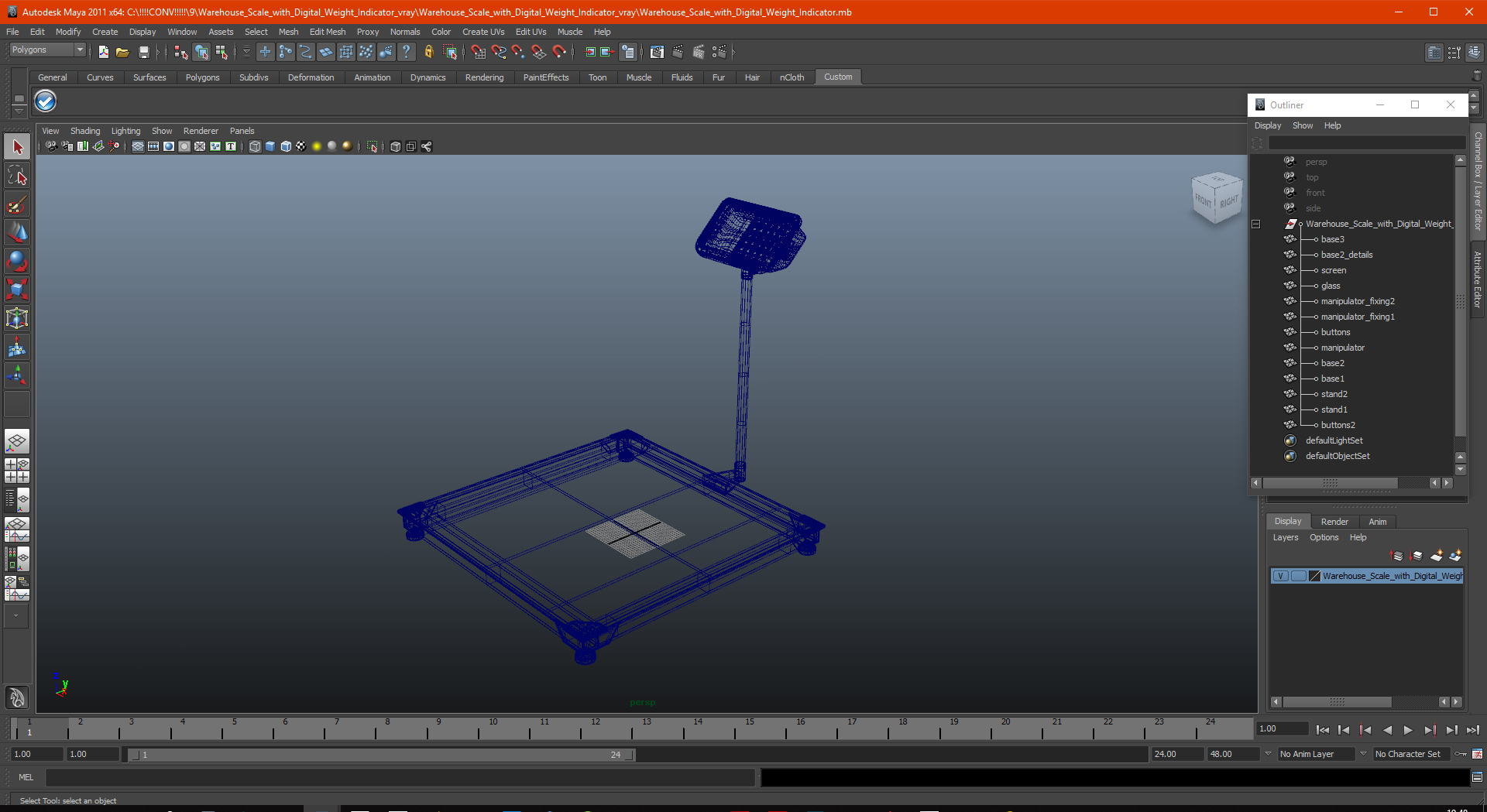The image size is (1487, 812).
Task: Click Snap to points magnet icon
Action: coord(519,52)
